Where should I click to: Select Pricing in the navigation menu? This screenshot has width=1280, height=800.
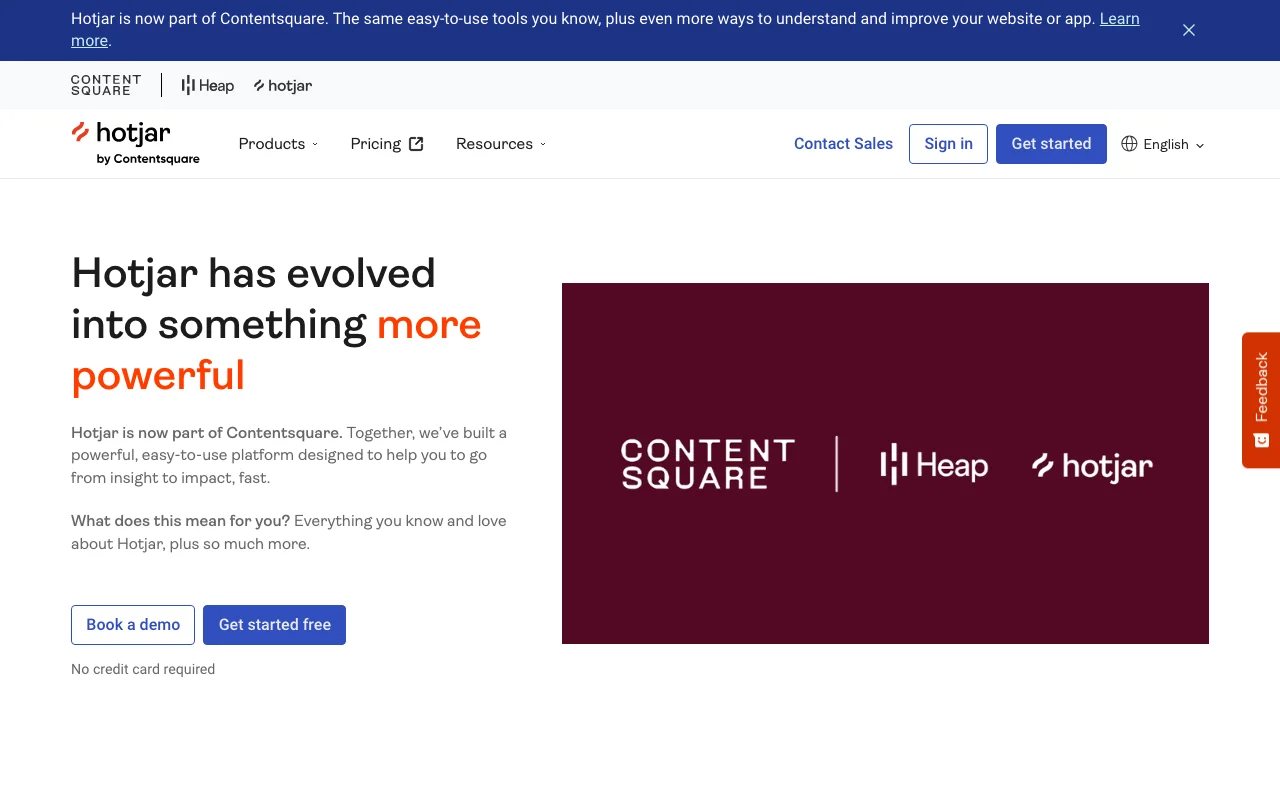pos(375,144)
